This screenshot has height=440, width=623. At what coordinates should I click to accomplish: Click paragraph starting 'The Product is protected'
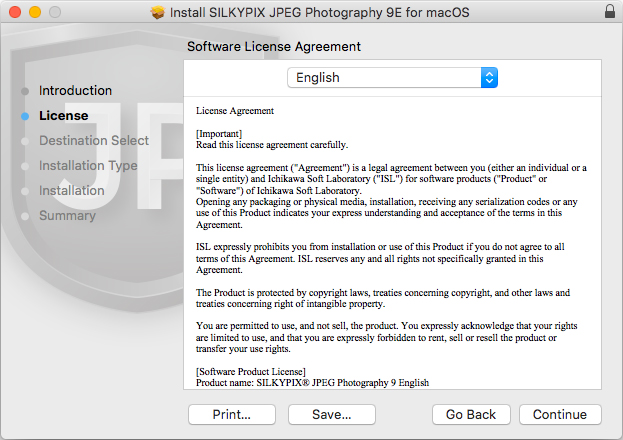click(383, 298)
